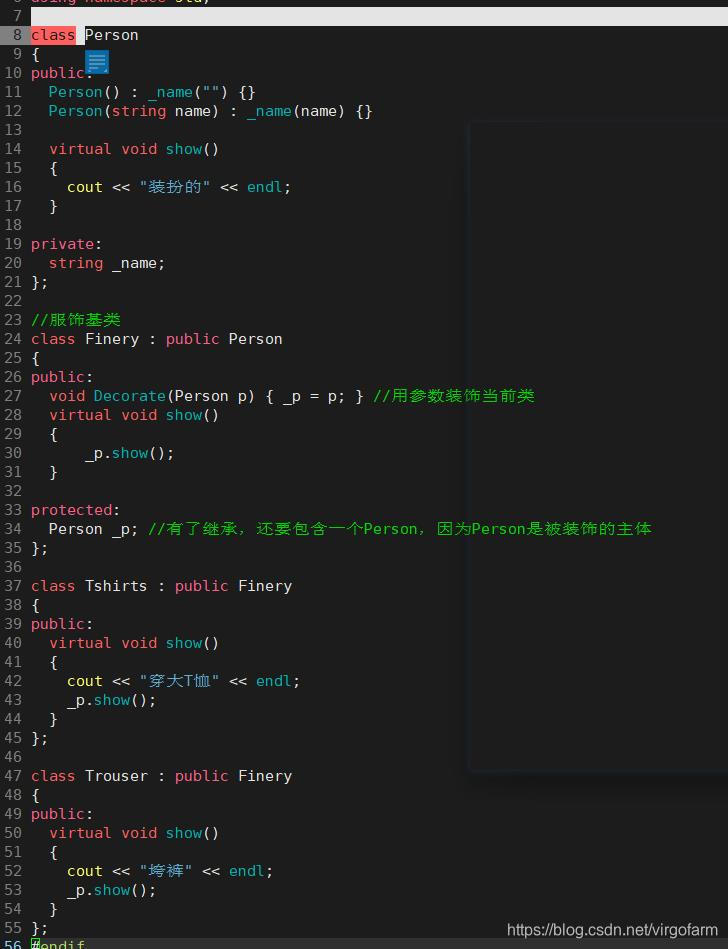Viewport: 728px width, 949px height.
Task: Click the #endif directive on line 56
Action: click(x=58, y=944)
